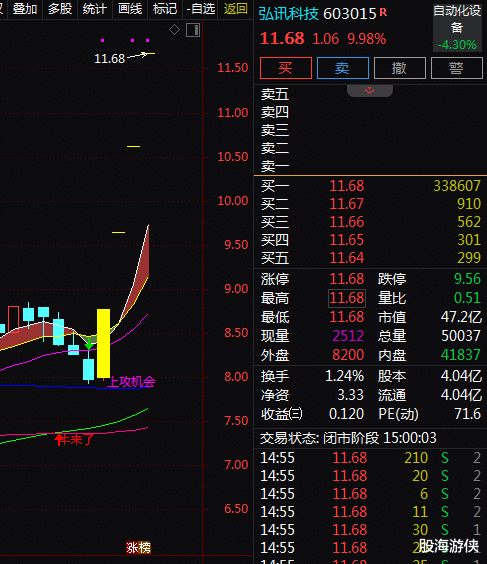Click the 买五 price 11.64
Screen dimensions: 487x564
347,258
